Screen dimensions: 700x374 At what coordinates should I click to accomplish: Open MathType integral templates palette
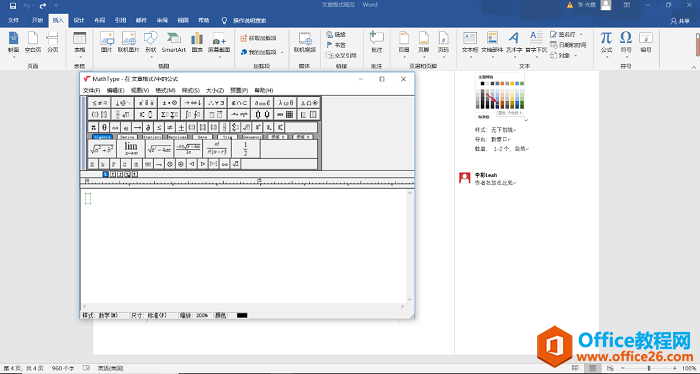click(x=192, y=114)
